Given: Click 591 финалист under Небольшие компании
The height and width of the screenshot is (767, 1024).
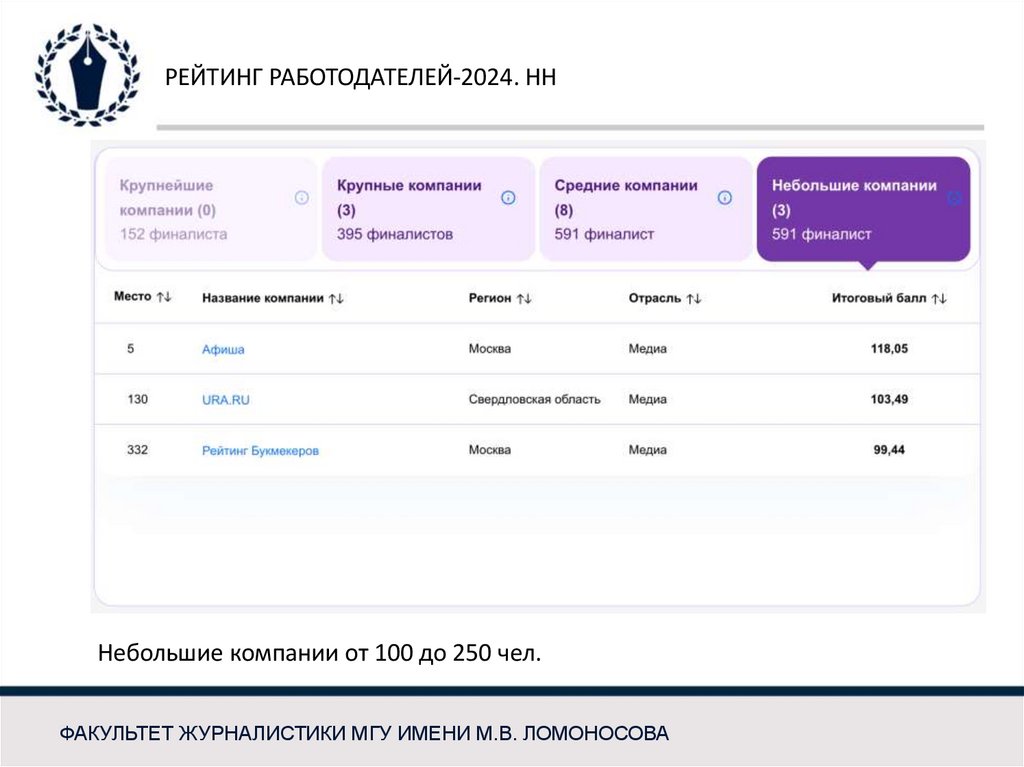Looking at the screenshot, I should click(x=822, y=234).
